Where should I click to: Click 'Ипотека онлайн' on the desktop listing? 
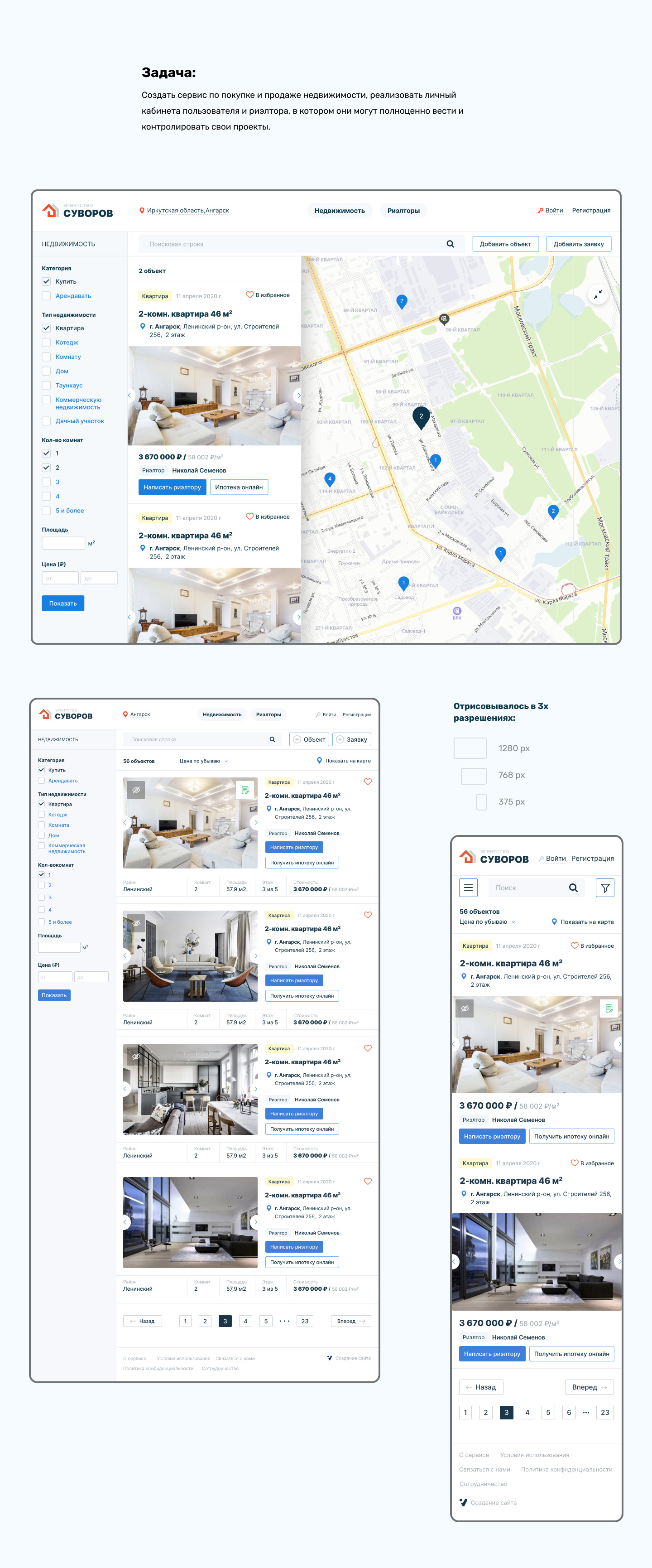239,487
